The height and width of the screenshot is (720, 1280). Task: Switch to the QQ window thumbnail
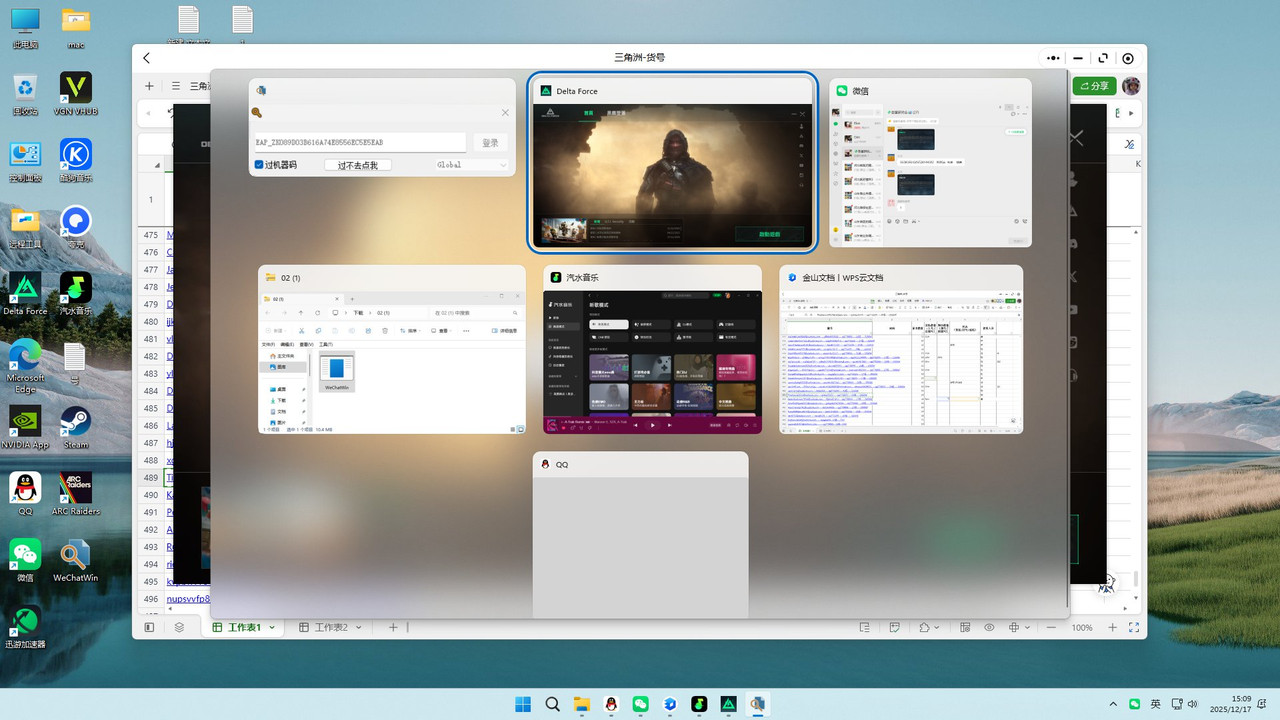click(640, 535)
